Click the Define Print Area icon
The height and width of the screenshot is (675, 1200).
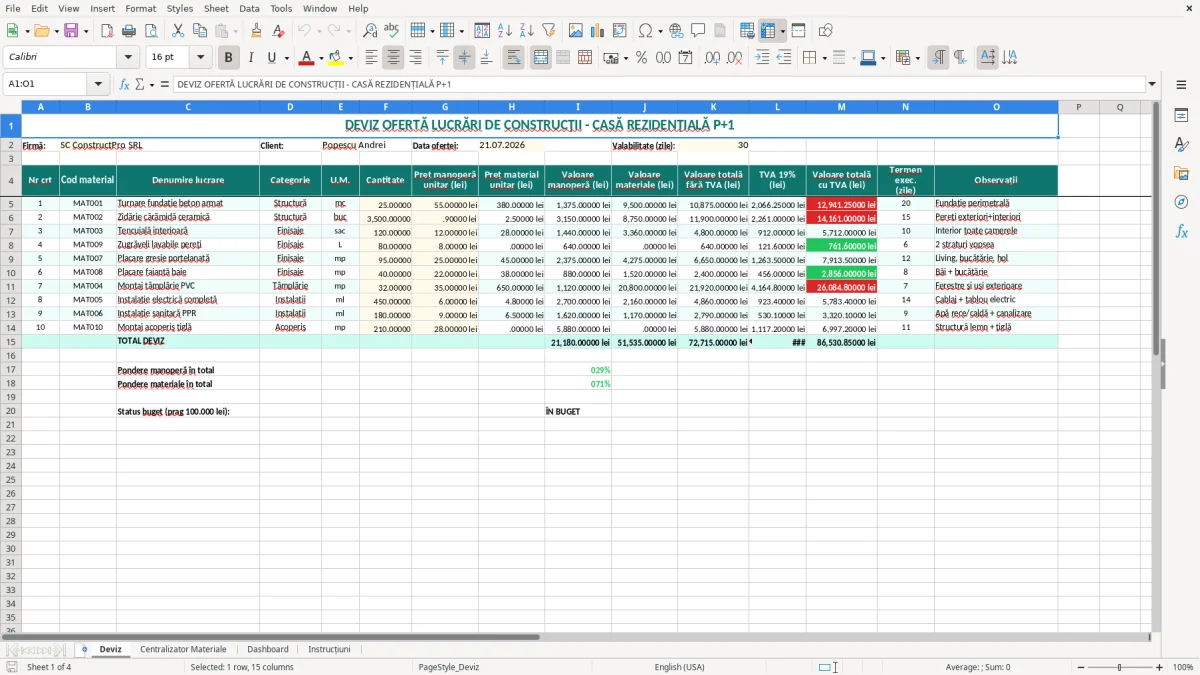[x=748, y=31]
